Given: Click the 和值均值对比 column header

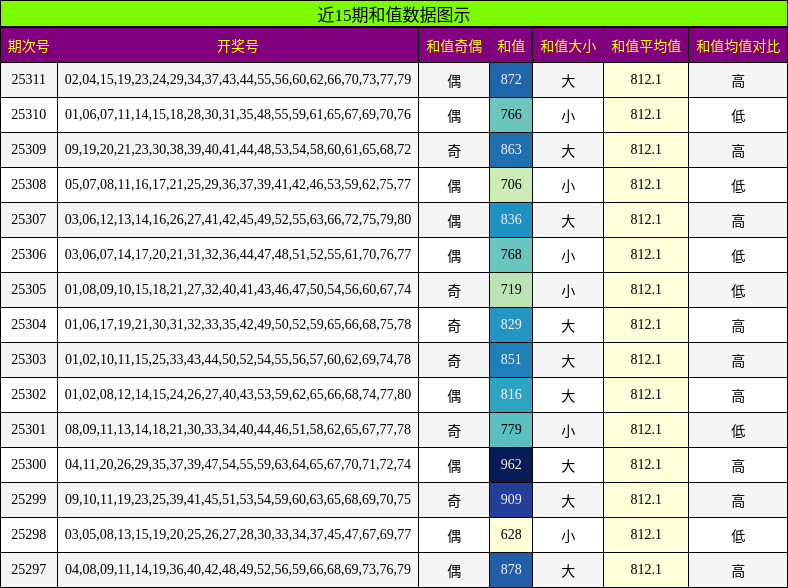Looking at the screenshot, I should click(x=738, y=46).
